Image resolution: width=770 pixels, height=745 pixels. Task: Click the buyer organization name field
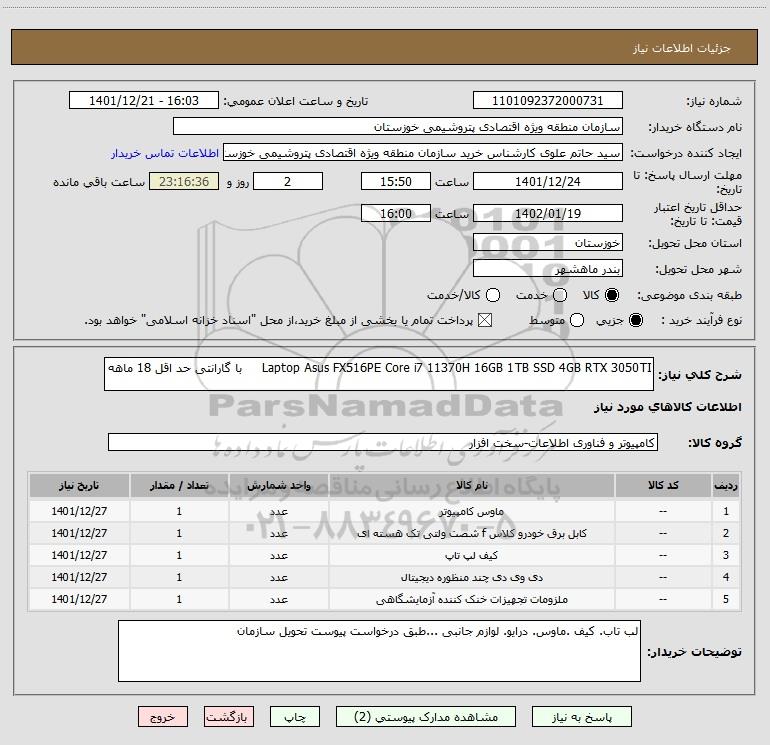[398, 127]
